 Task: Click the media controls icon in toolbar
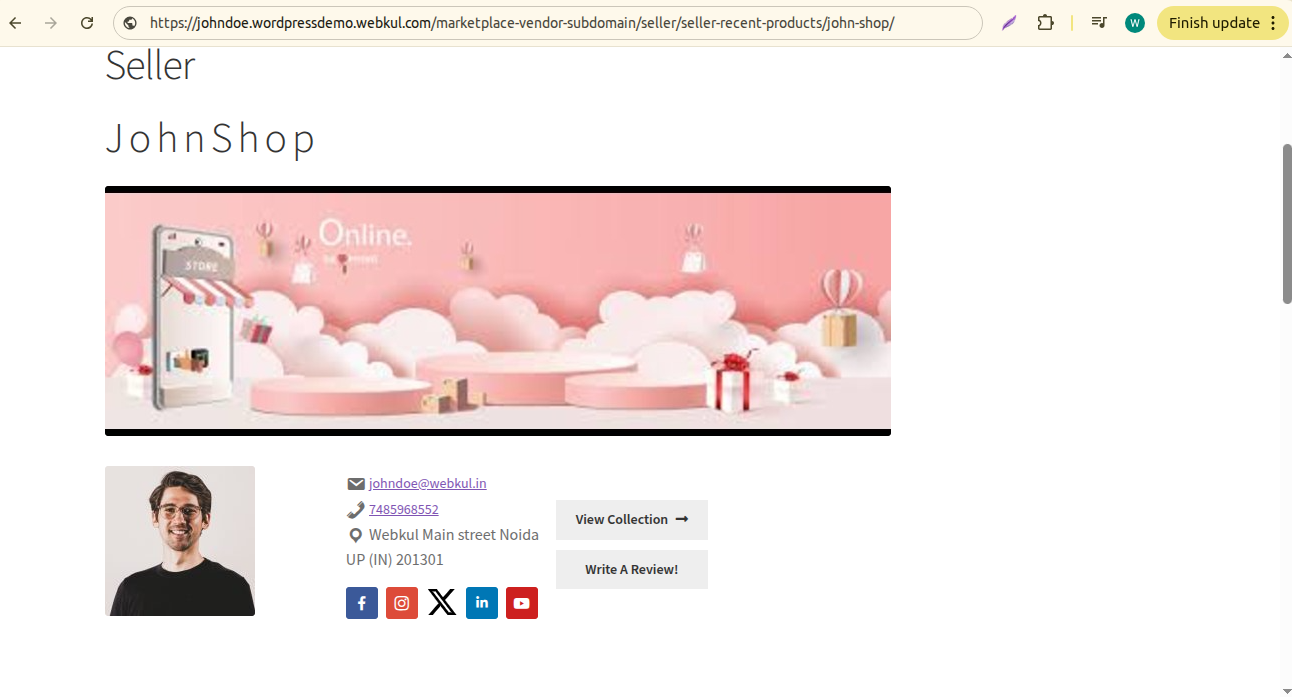(x=1099, y=22)
